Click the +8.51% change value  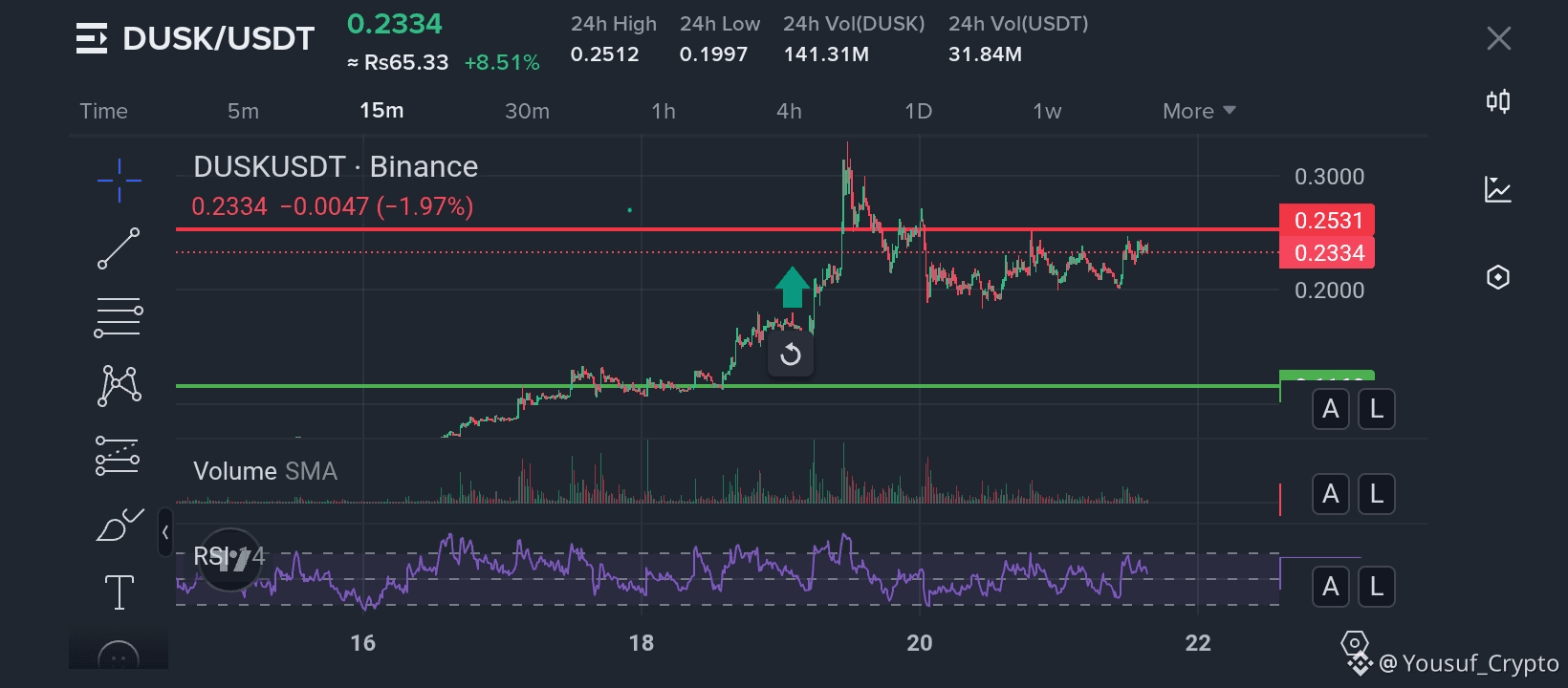pos(502,63)
